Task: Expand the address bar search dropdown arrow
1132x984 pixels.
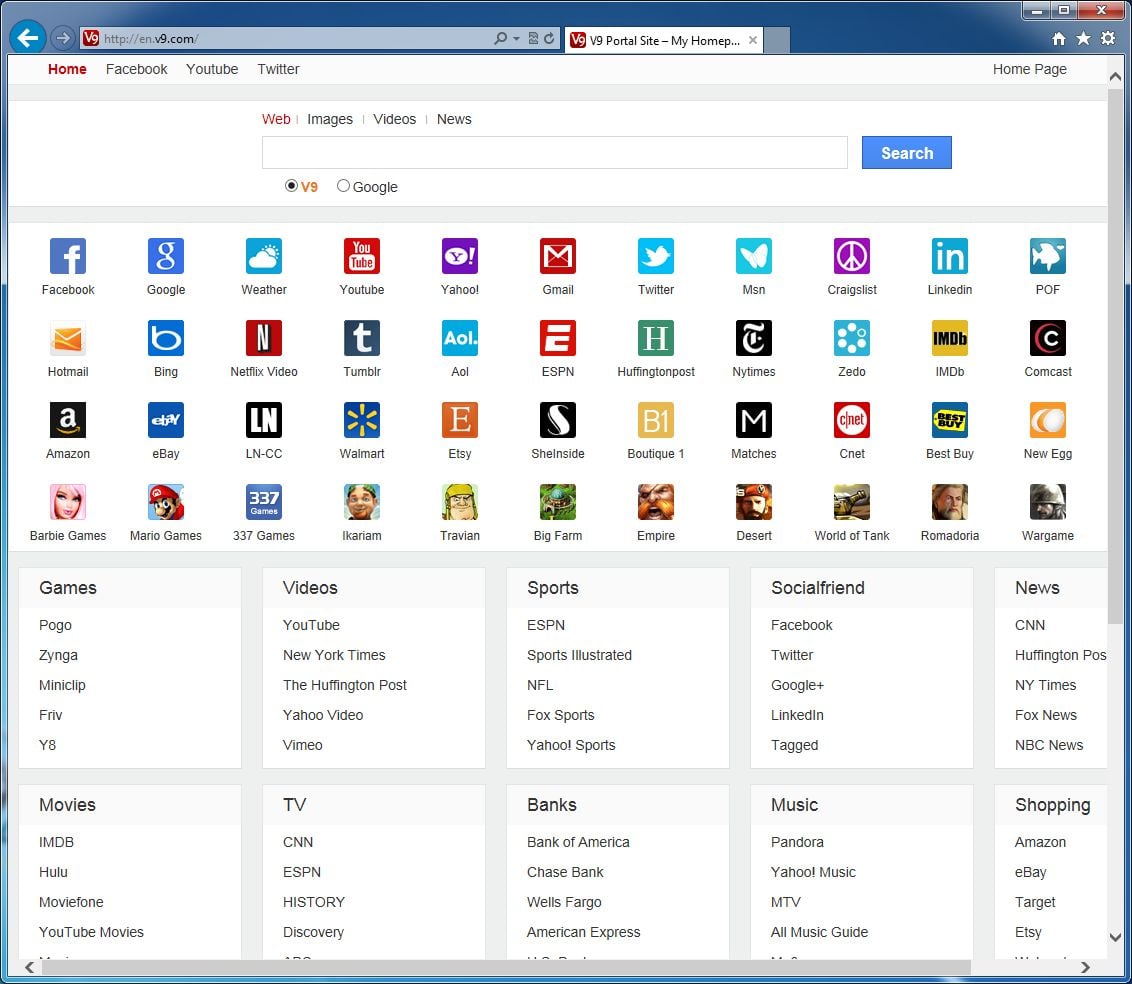Action: click(516, 39)
